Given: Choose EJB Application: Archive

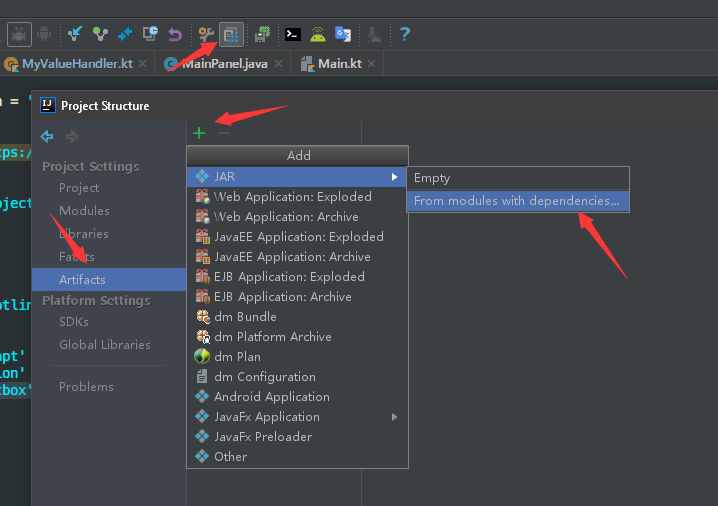Looking at the screenshot, I should (x=297, y=297).
